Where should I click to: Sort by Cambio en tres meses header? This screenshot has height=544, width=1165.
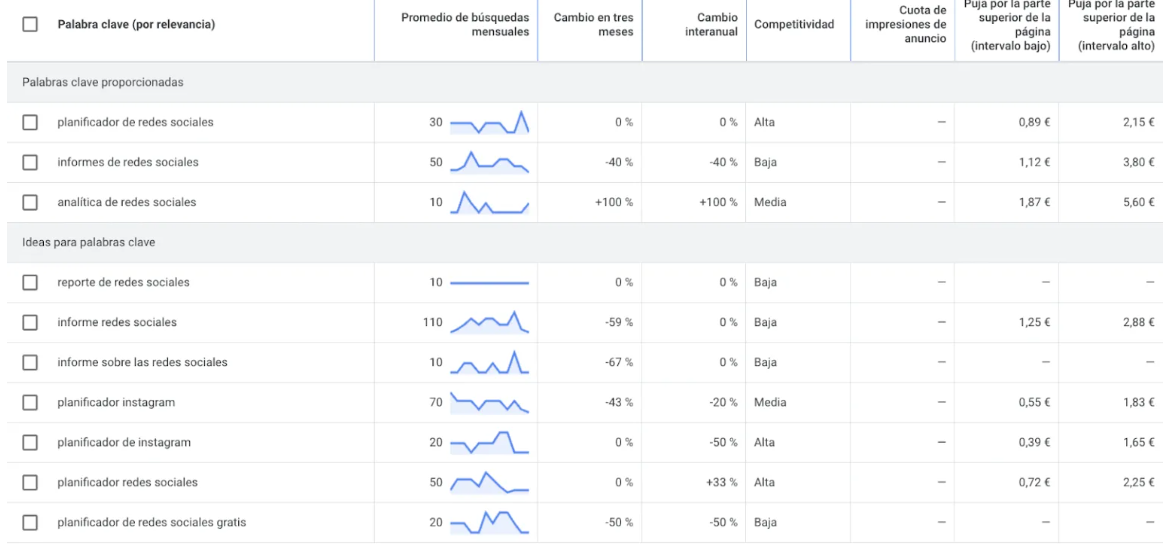click(x=594, y=25)
